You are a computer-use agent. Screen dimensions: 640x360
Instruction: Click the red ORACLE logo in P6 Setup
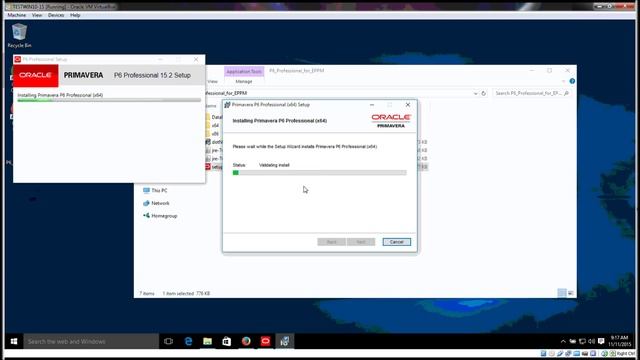(36, 76)
